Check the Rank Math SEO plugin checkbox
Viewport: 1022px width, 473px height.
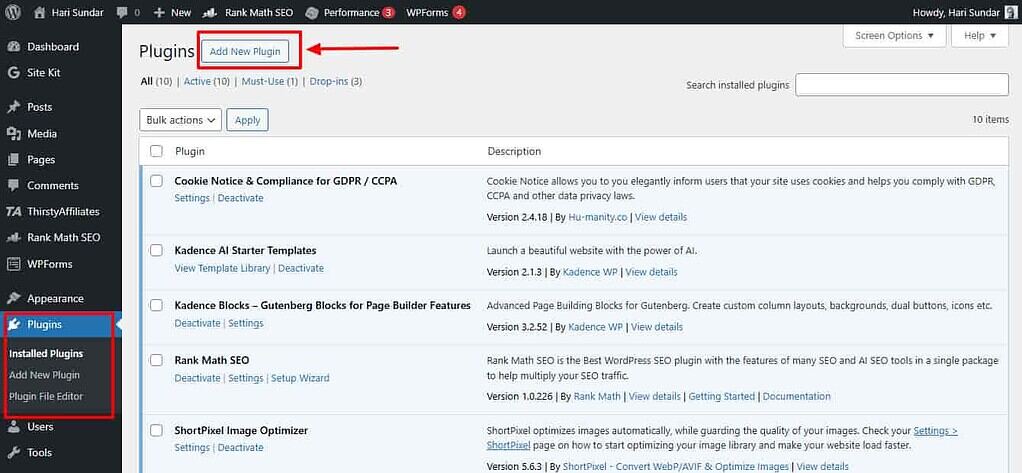click(156, 360)
